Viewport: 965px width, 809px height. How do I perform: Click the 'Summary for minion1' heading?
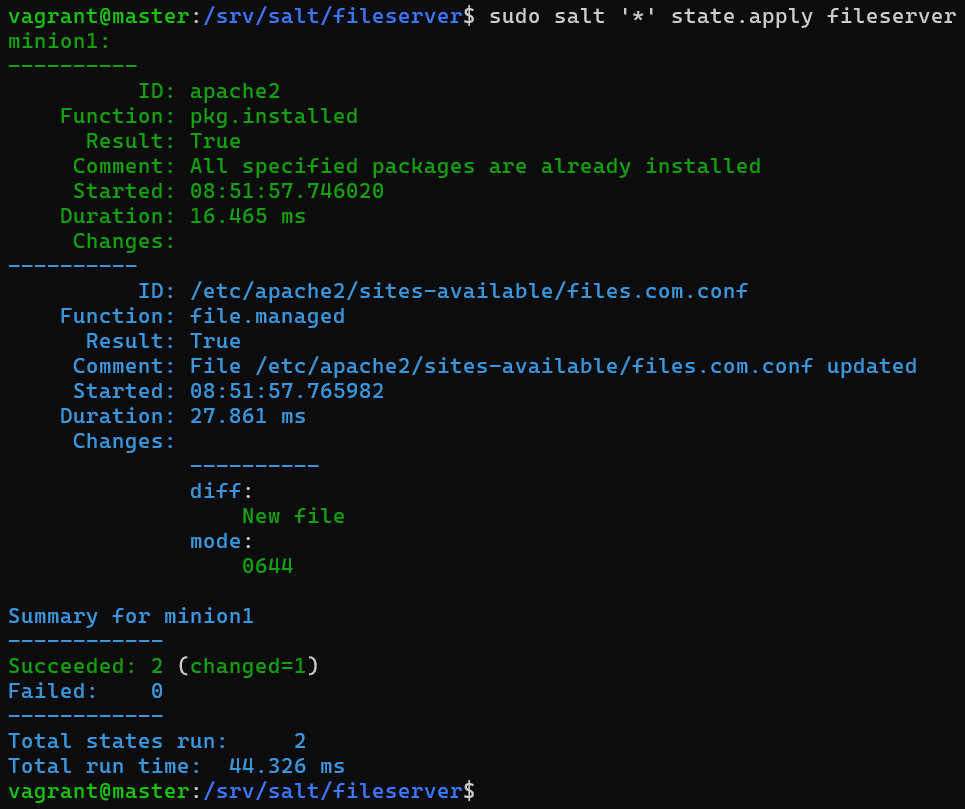pos(131,616)
